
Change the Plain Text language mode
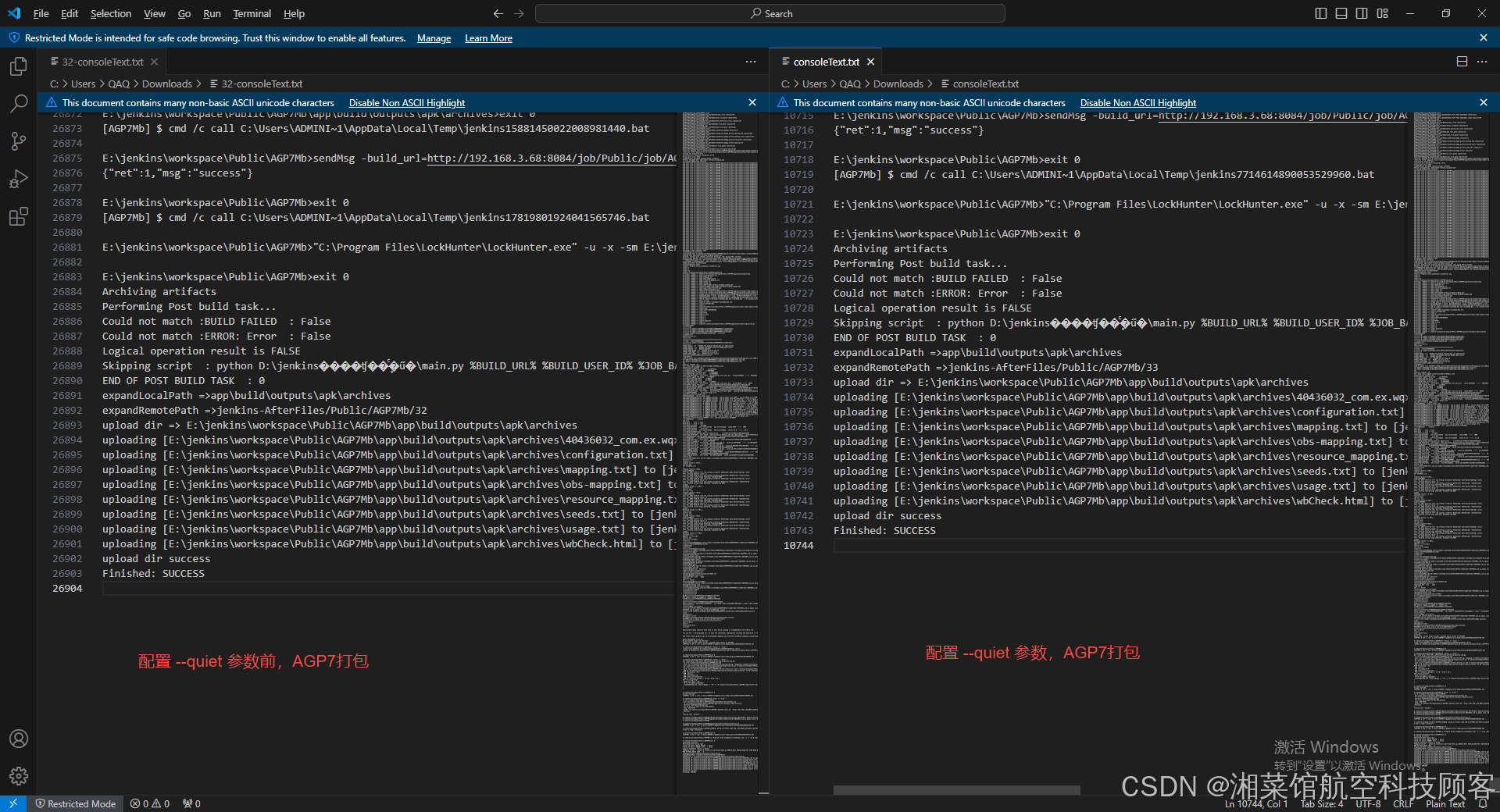click(1445, 803)
